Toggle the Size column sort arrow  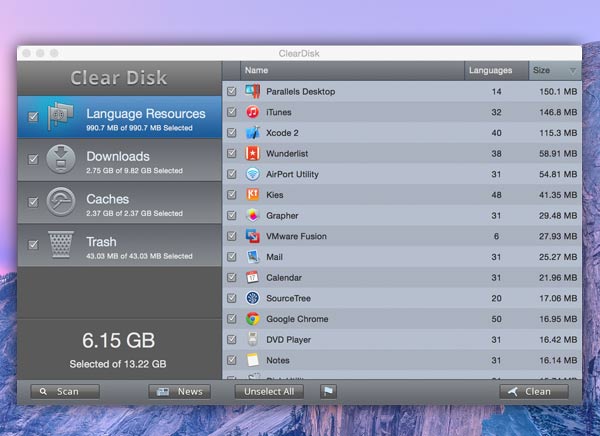point(572,71)
